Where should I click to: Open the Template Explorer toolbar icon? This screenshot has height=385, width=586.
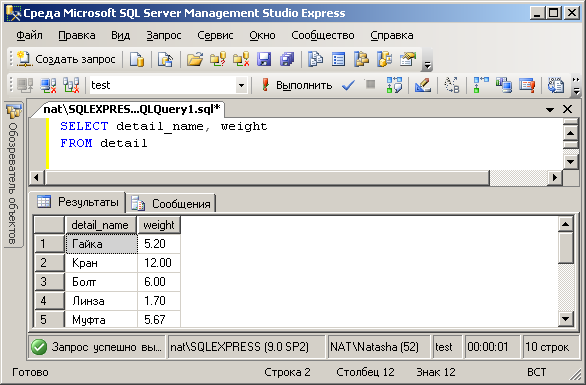pyautogui.click(x=385, y=59)
